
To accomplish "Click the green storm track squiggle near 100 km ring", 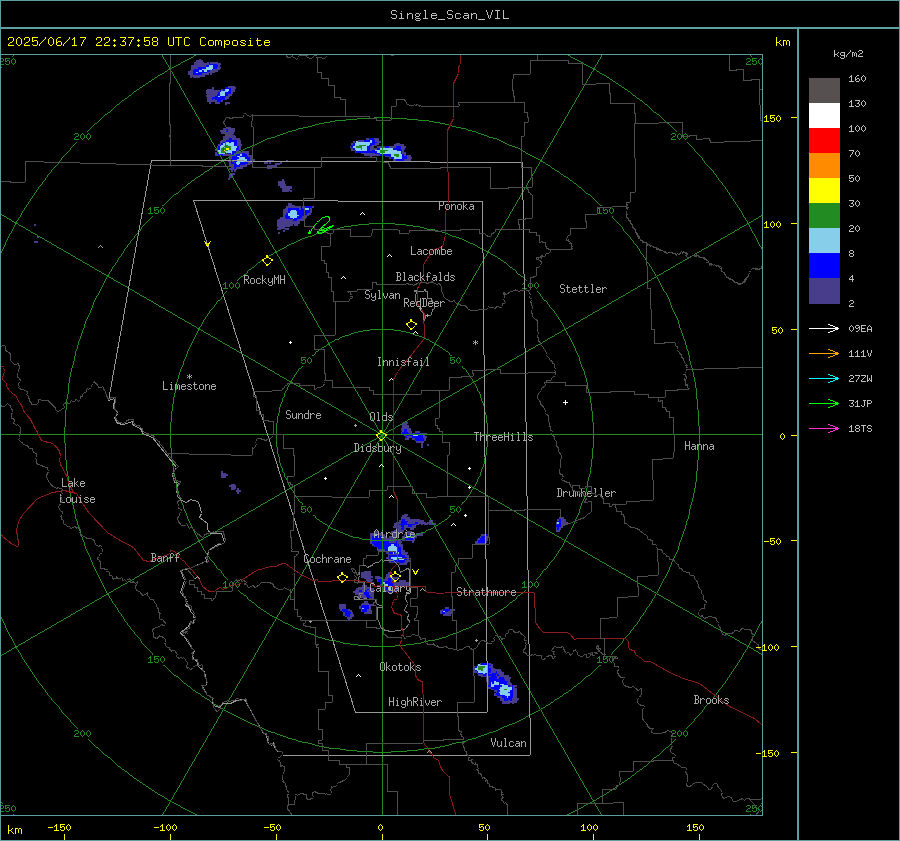I will (321, 226).
